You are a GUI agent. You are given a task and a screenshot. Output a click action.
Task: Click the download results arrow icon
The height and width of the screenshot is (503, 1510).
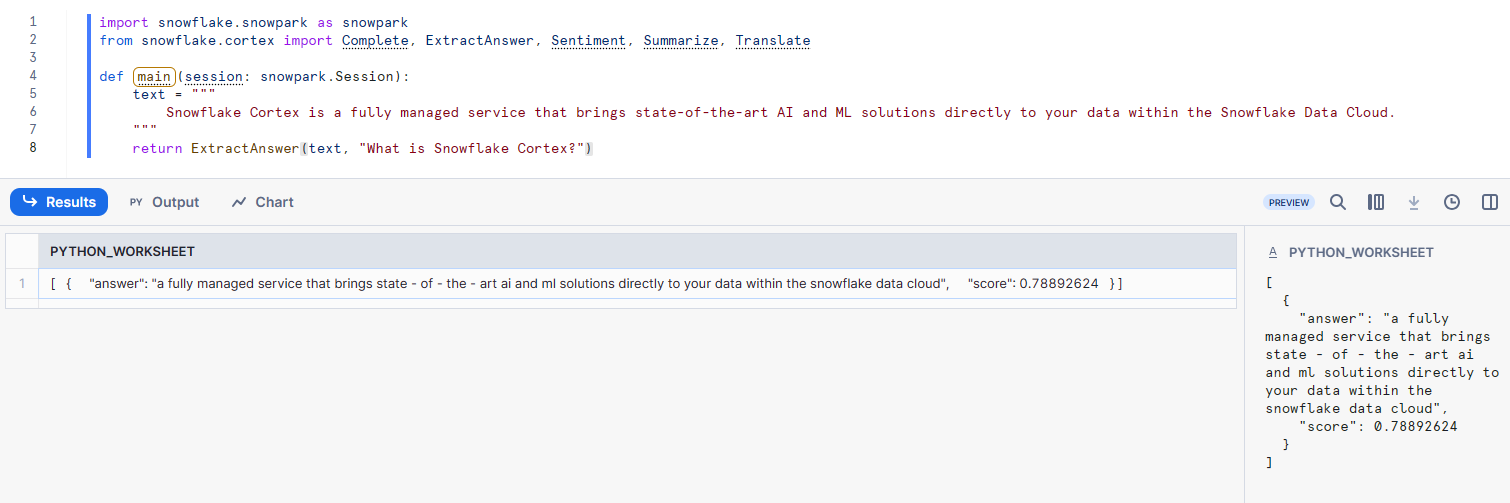point(1414,202)
